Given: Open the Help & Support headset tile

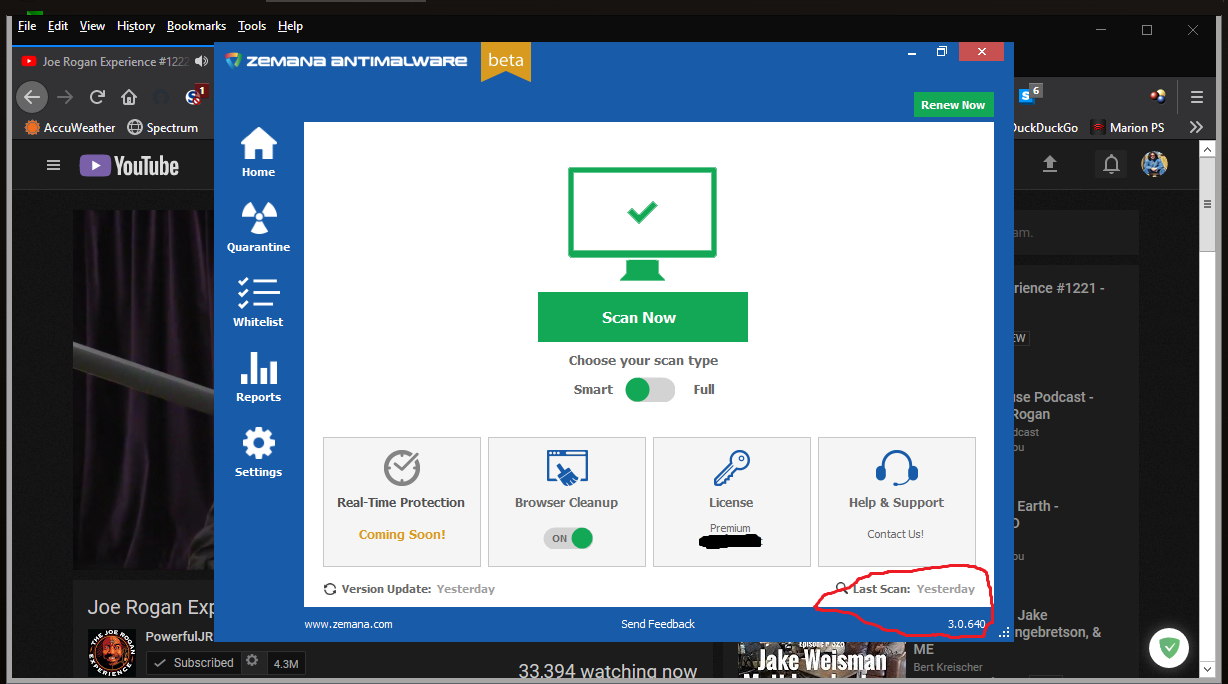Looking at the screenshot, I should coord(897,502).
